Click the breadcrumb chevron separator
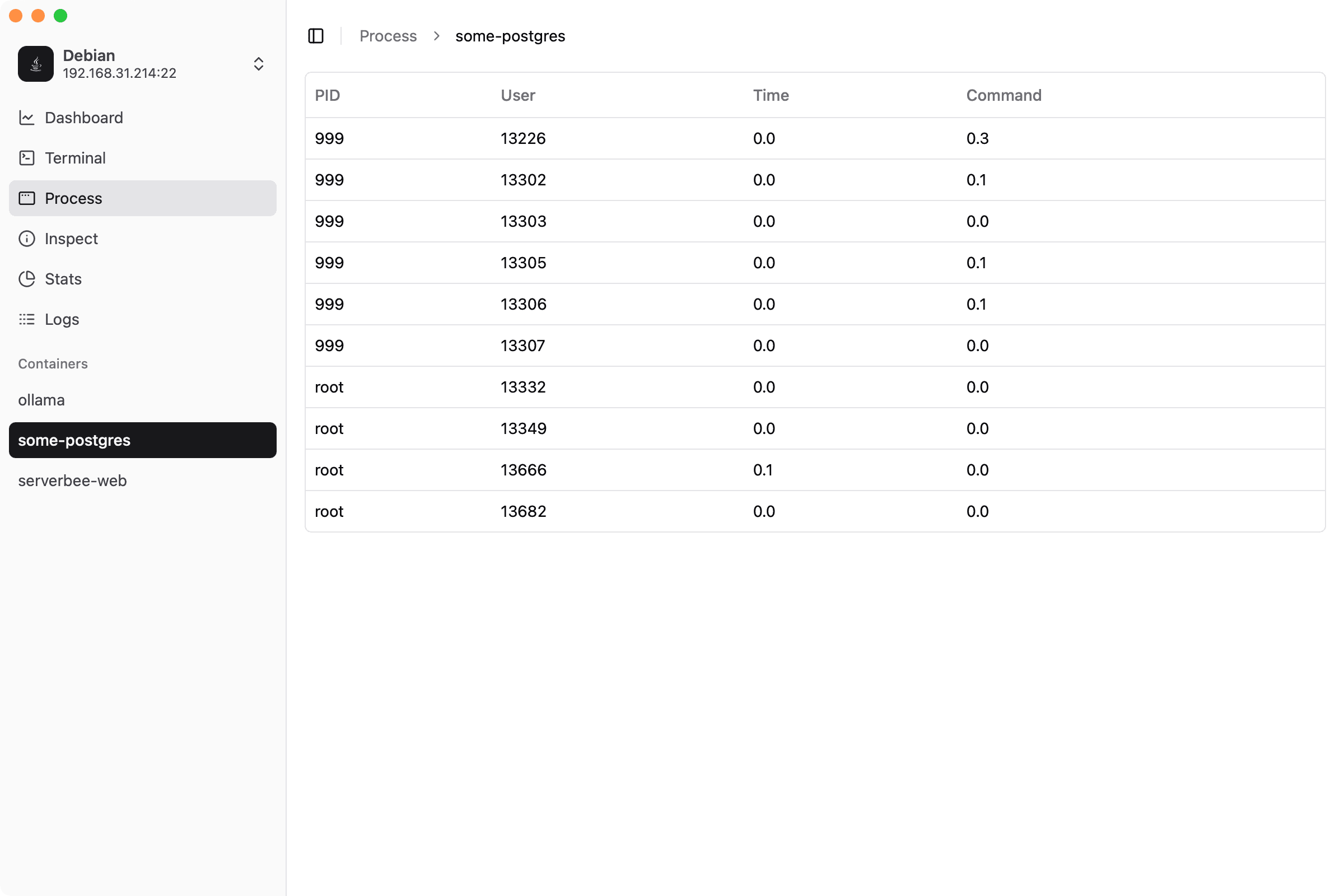Viewport: 1344px width, 896px height. pos(437,36)
